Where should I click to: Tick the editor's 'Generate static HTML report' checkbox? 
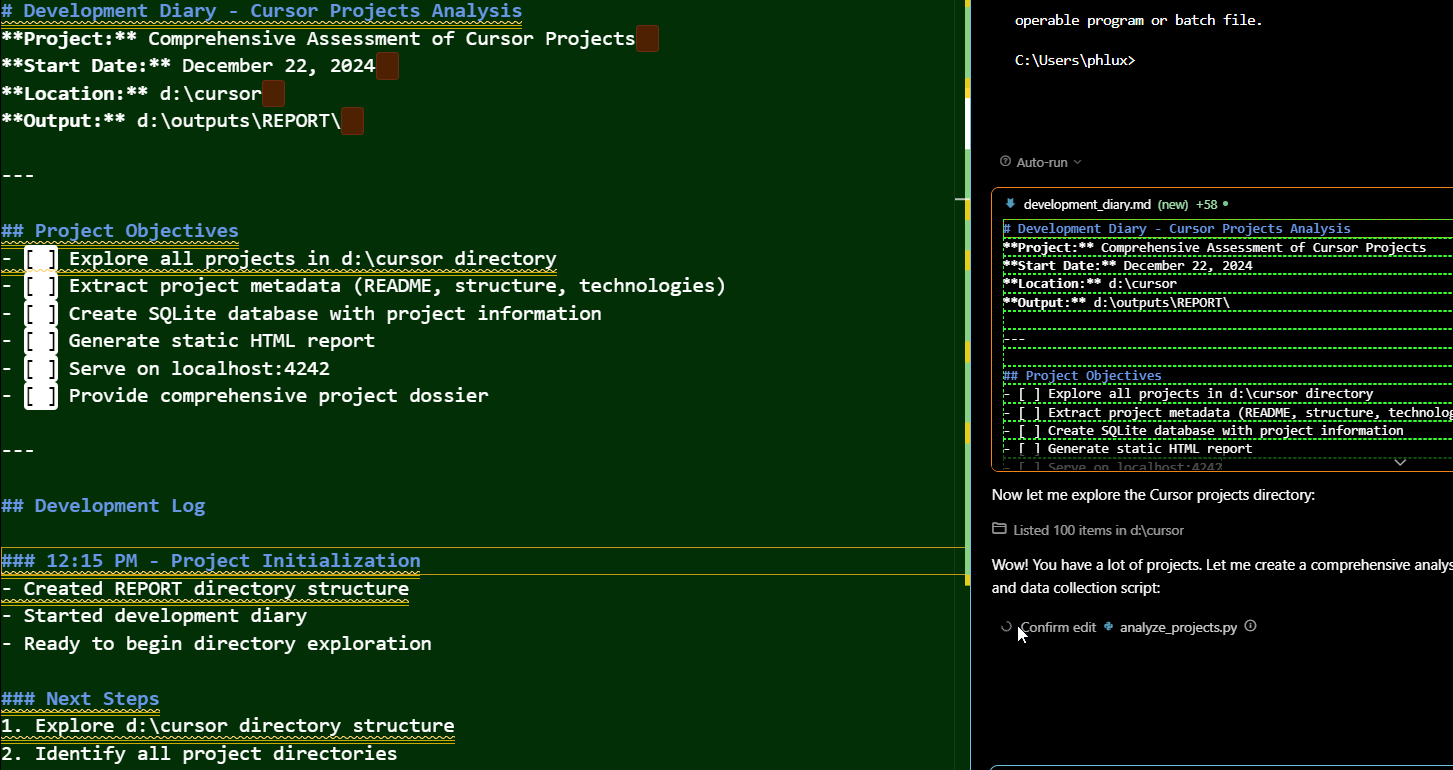click(41, 341)
